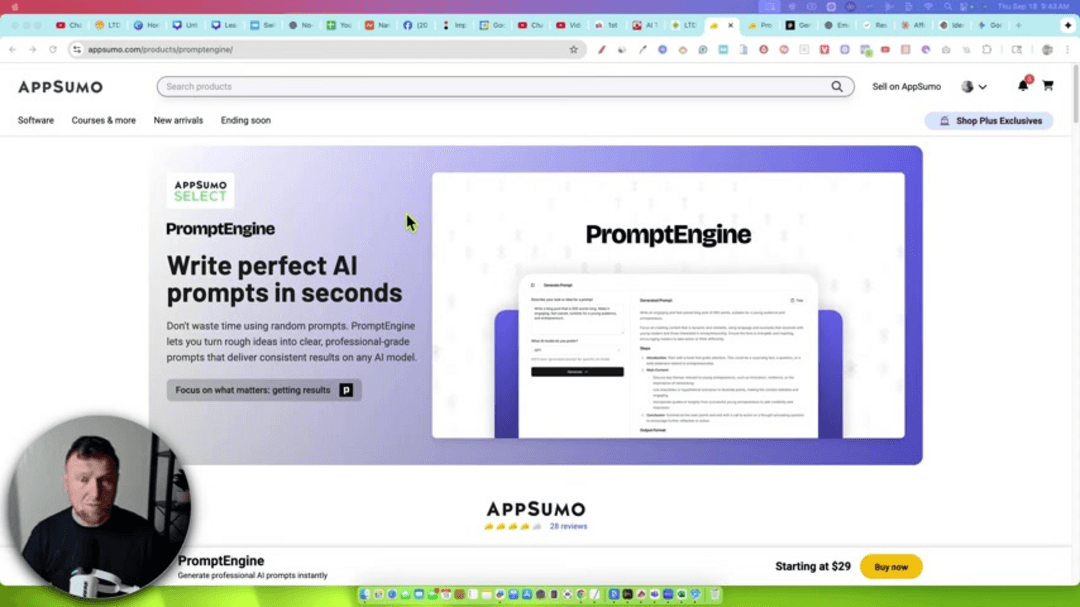Click the browser back arrow
The width and height of the screenshot is (1080, 607).
11,48
